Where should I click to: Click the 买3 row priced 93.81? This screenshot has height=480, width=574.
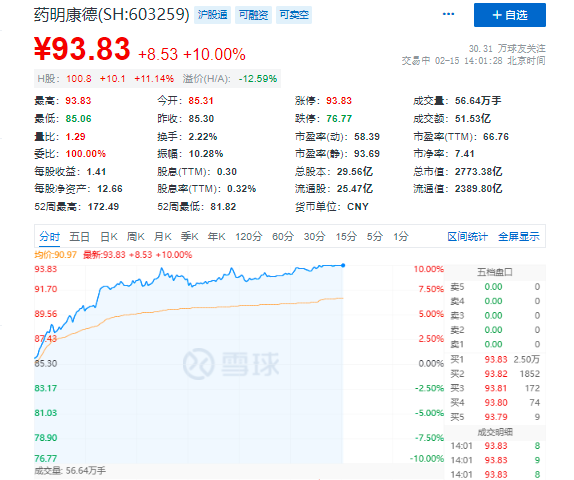495,388
